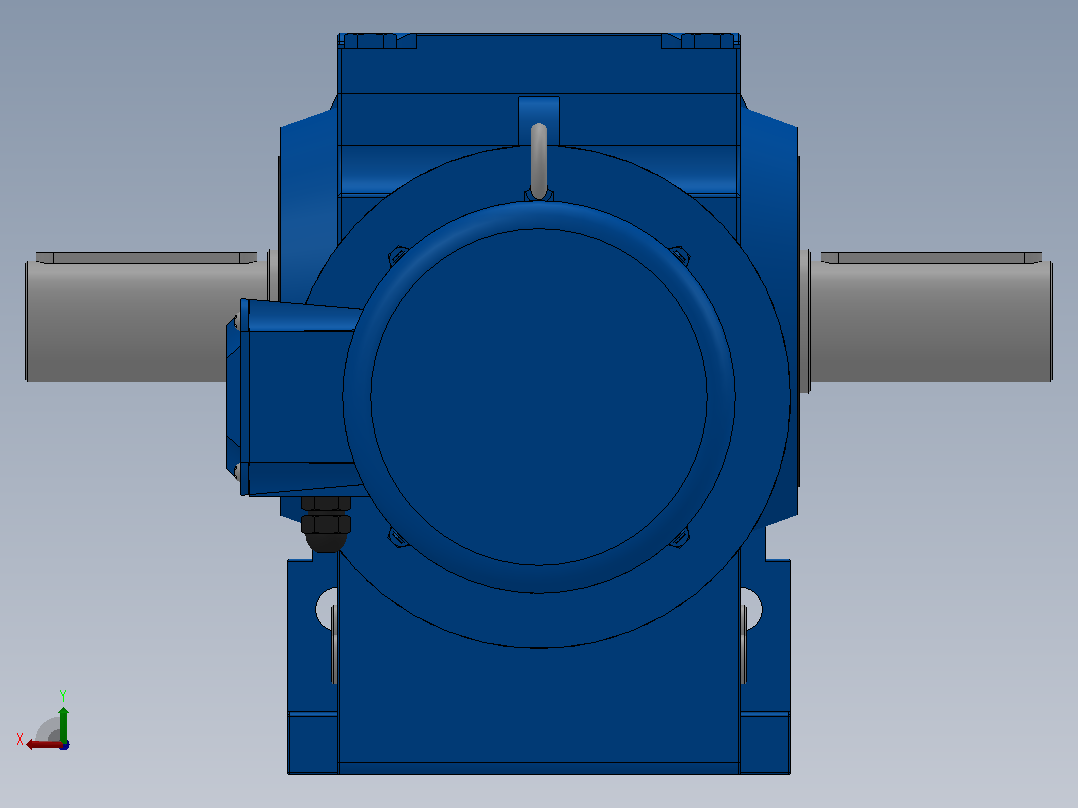Select the gray output shaft on the right side

click(930, 321)
